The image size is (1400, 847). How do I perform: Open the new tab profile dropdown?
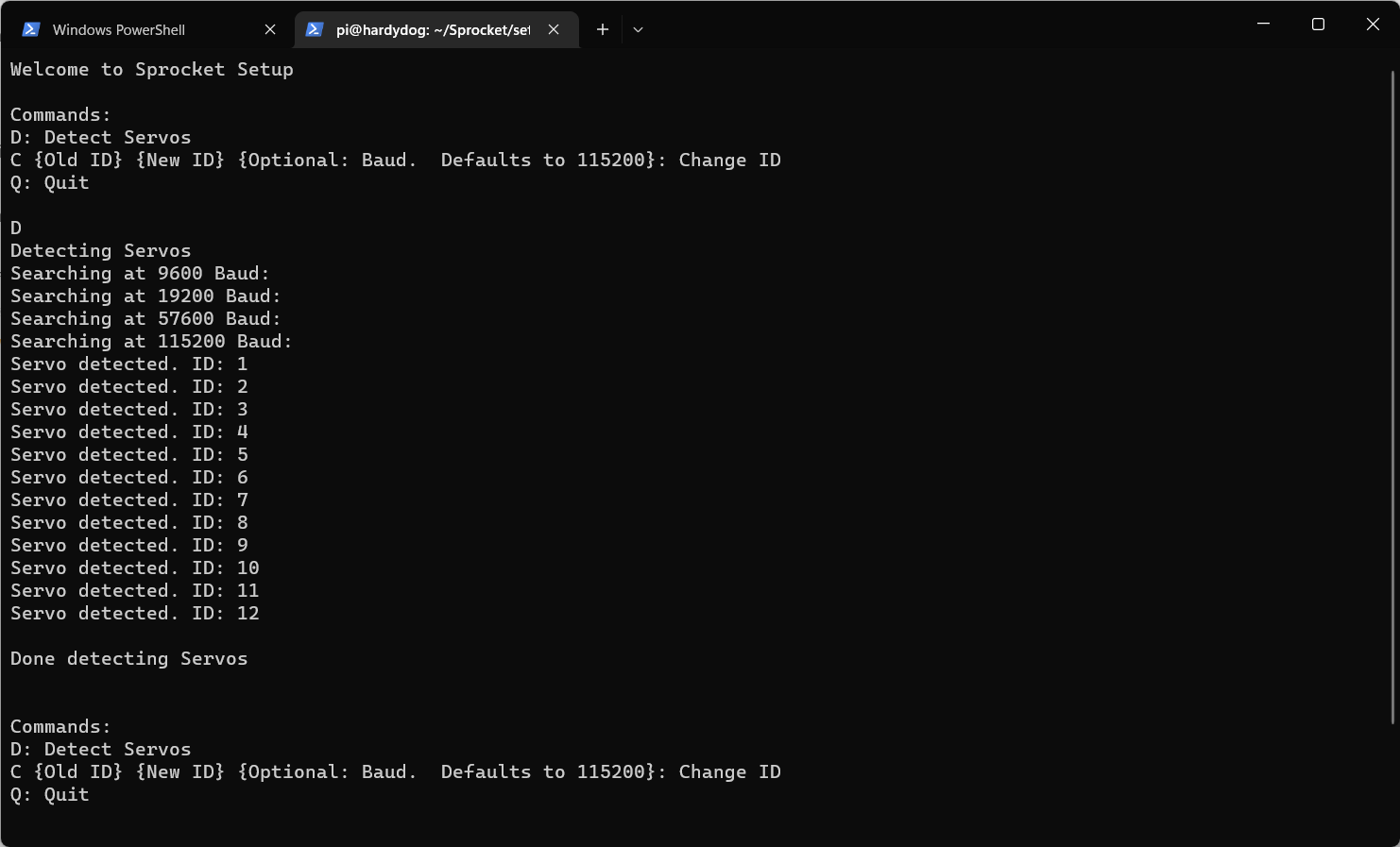click(639, 29)
